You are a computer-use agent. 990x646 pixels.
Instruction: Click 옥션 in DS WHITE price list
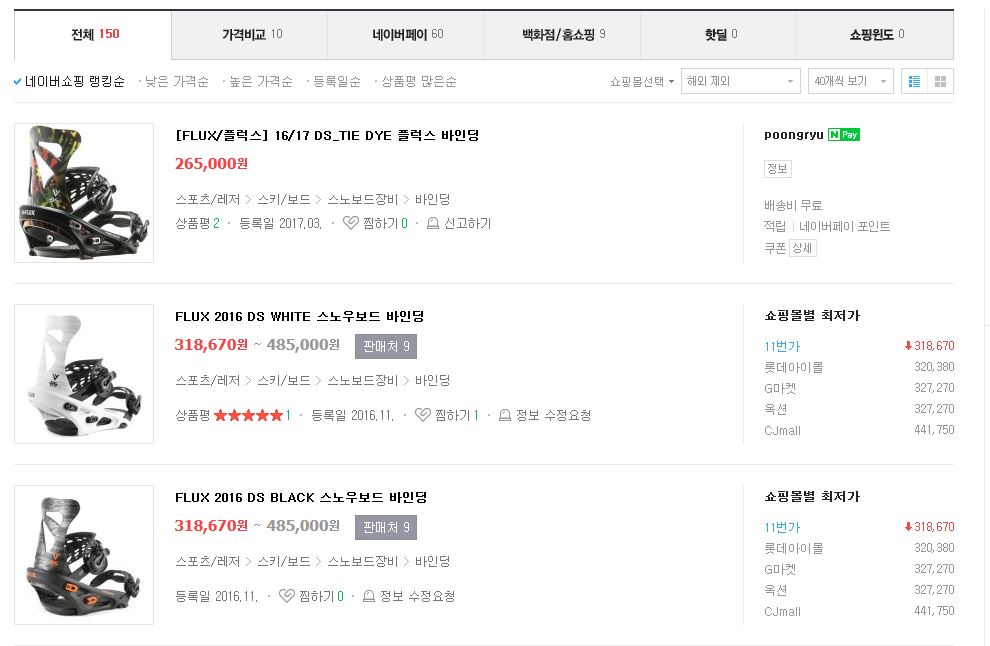[x=776, y=409]
